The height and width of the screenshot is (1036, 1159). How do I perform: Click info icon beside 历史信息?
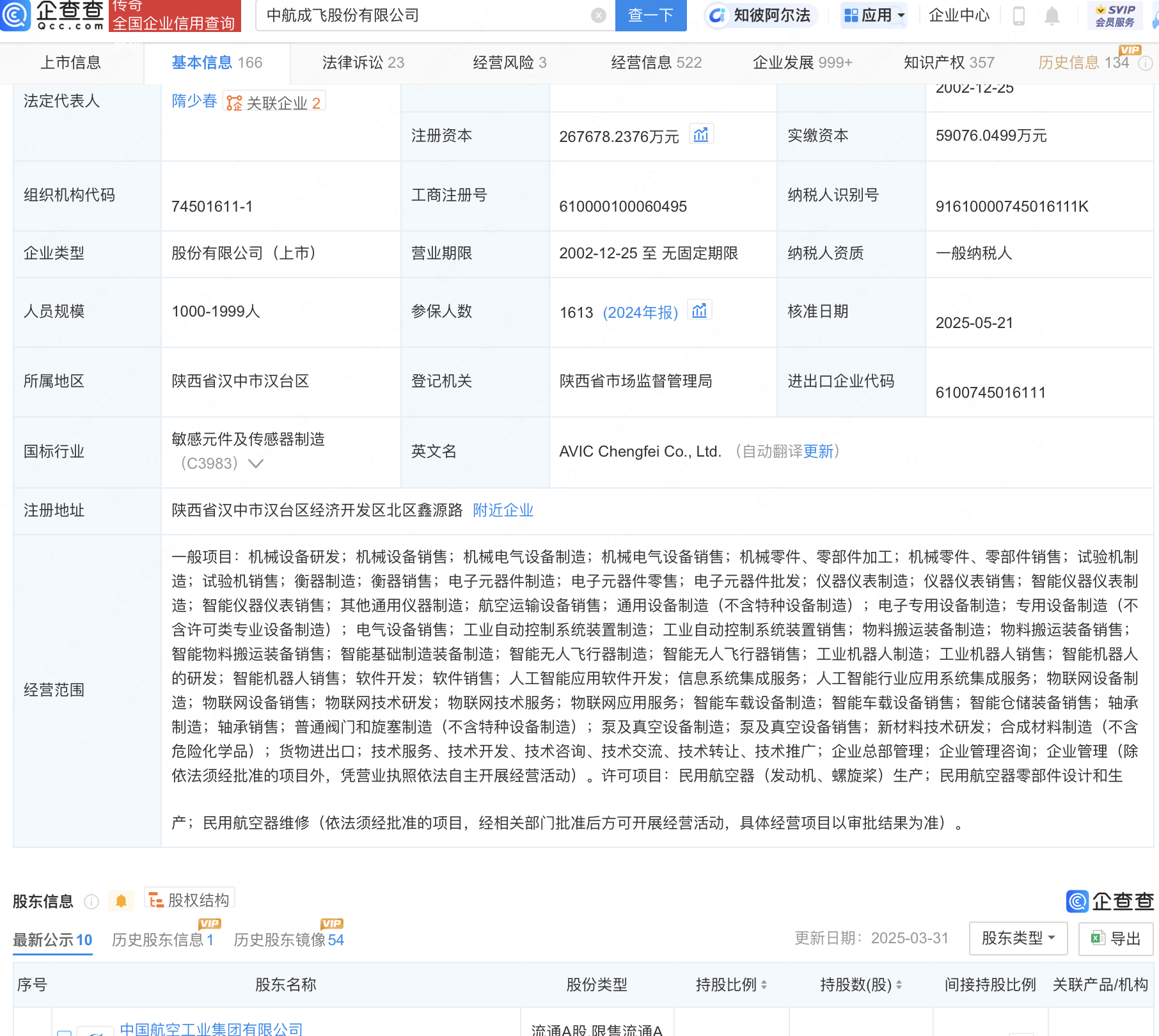(1146, 63)
